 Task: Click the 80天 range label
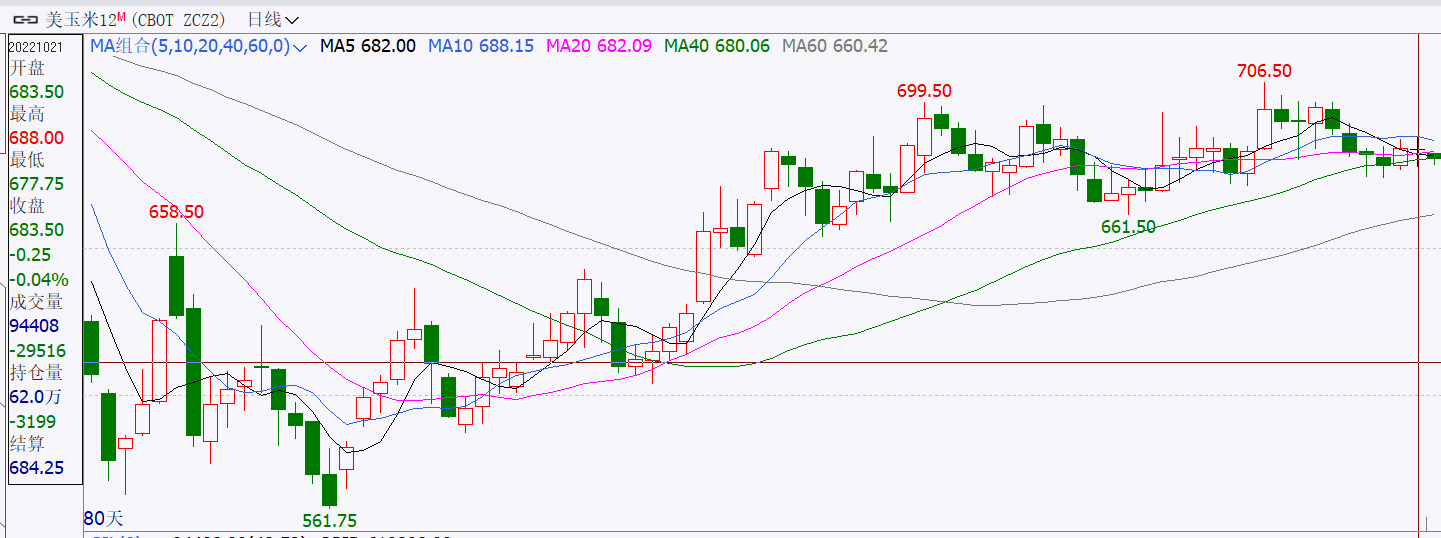(103, 519)
